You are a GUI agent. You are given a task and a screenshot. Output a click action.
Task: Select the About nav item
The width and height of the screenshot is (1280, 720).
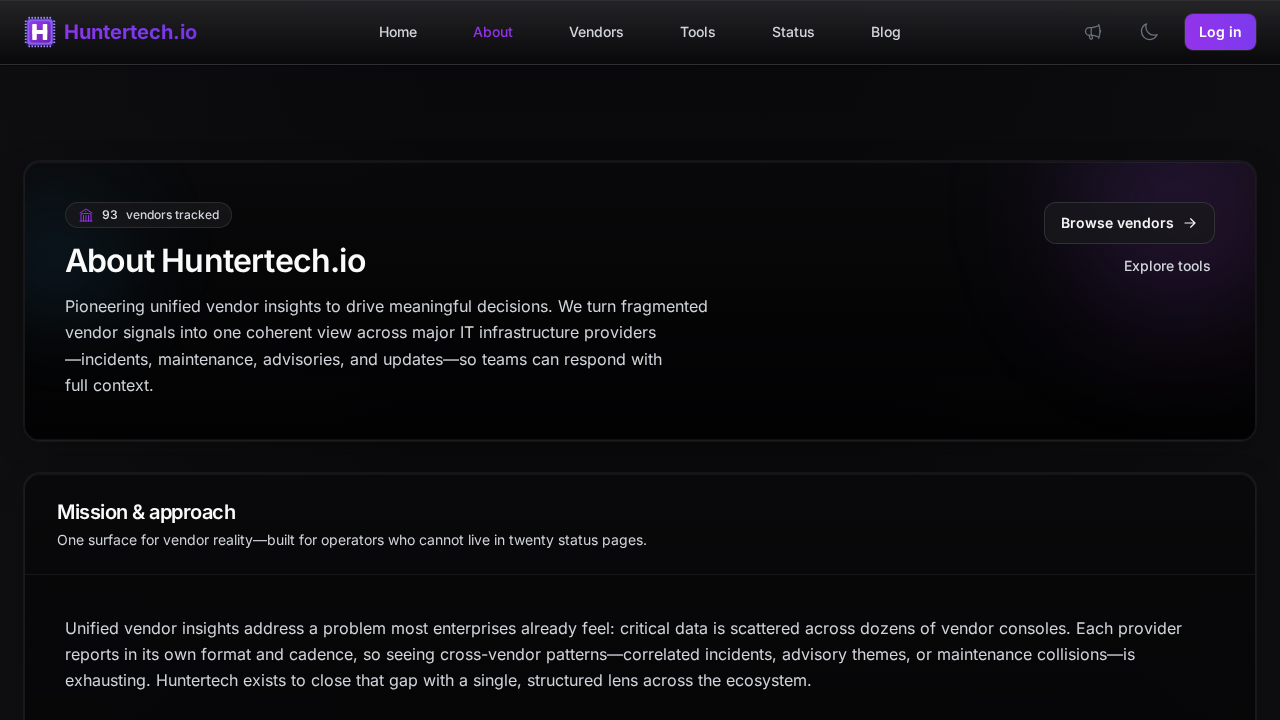[x=493, y=32]
